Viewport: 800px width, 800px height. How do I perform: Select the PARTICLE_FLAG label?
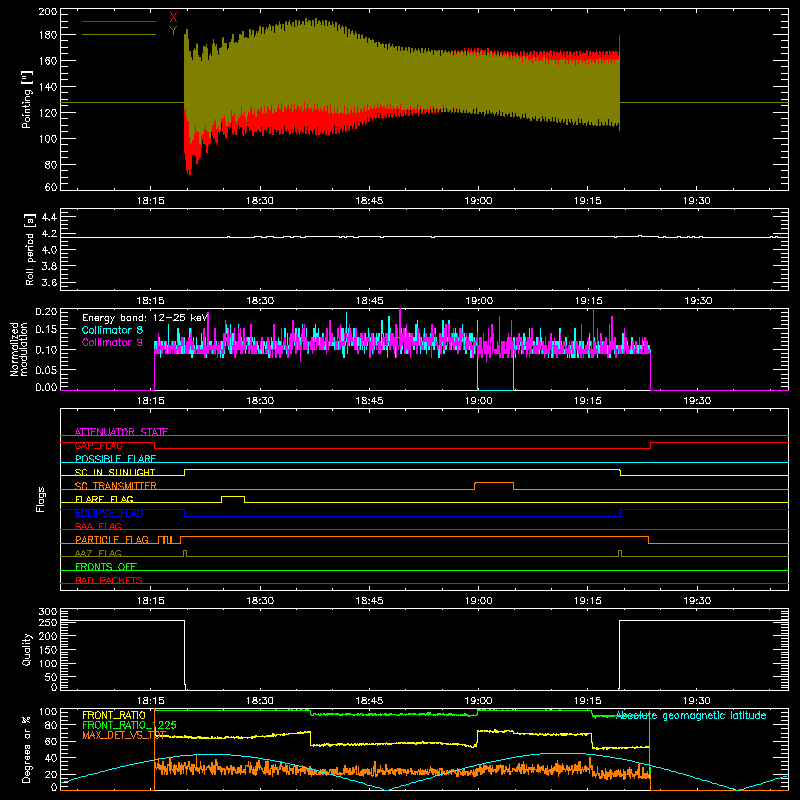coord(112,539)
